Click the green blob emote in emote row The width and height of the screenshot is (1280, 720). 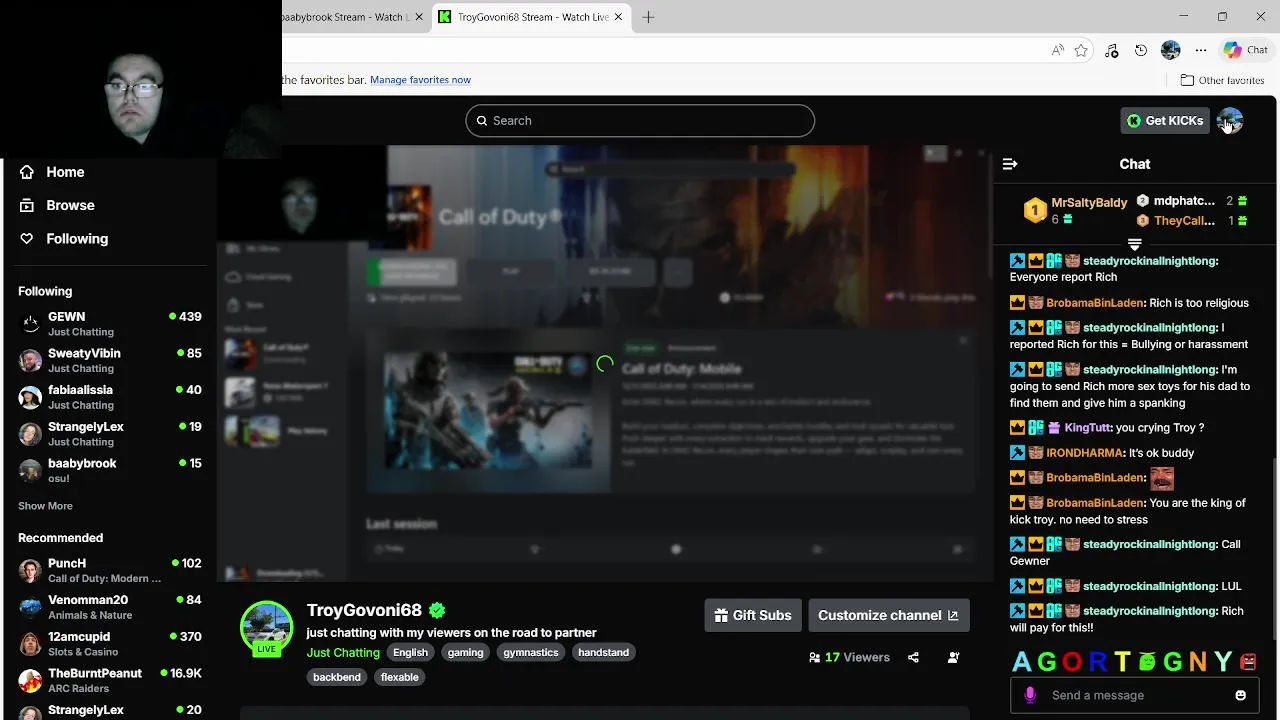(1147, 662)
